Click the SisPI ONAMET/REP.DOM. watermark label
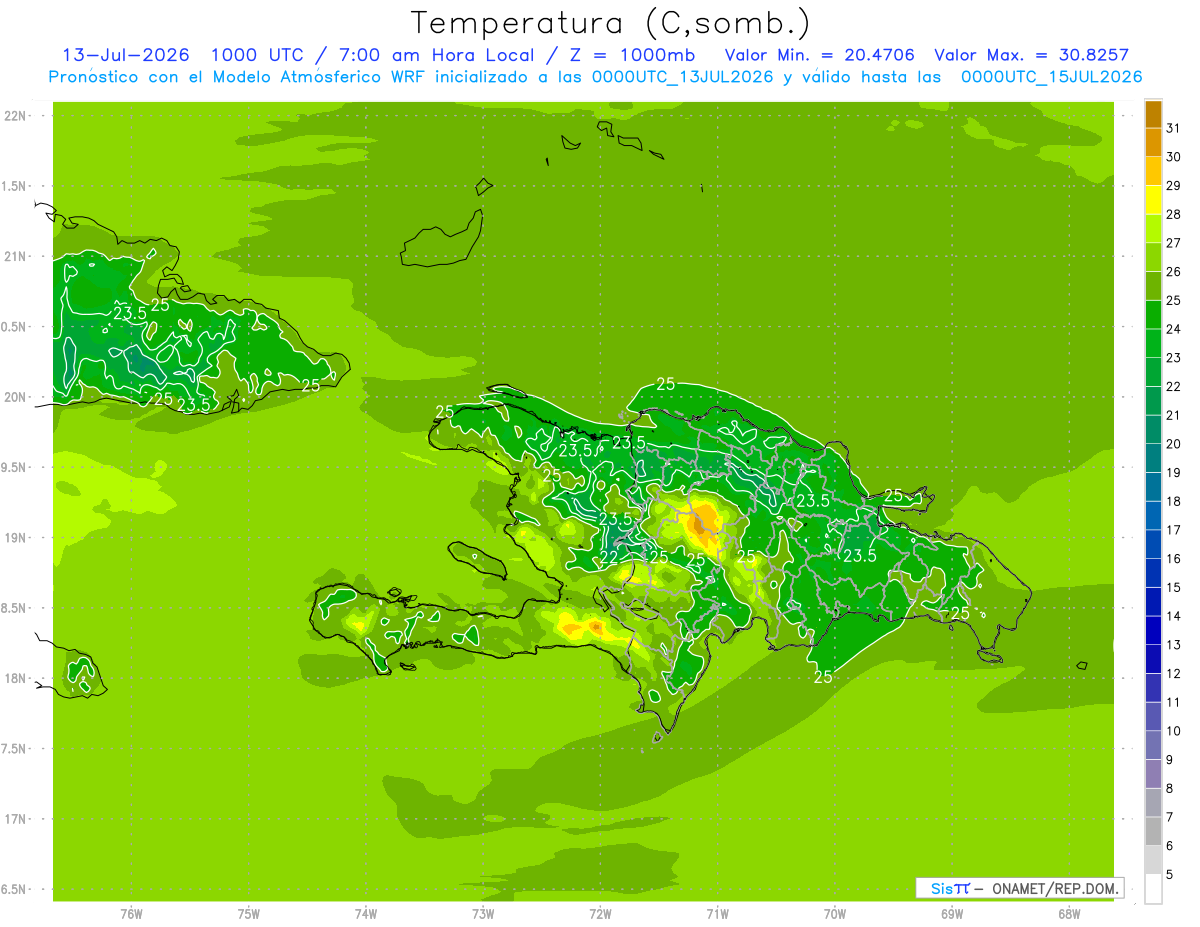This screenshot has height=927, width=1200. tap(1019, 888)
